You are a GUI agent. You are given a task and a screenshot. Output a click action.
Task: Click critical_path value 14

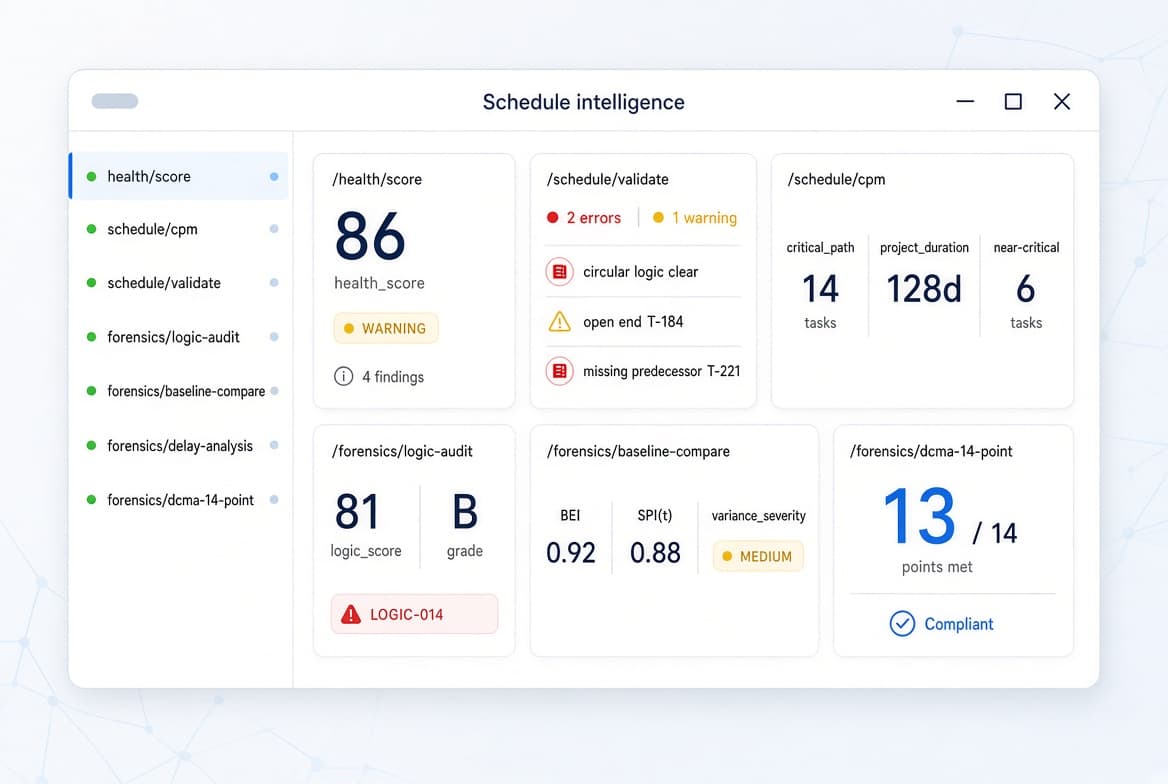[820, 288]
